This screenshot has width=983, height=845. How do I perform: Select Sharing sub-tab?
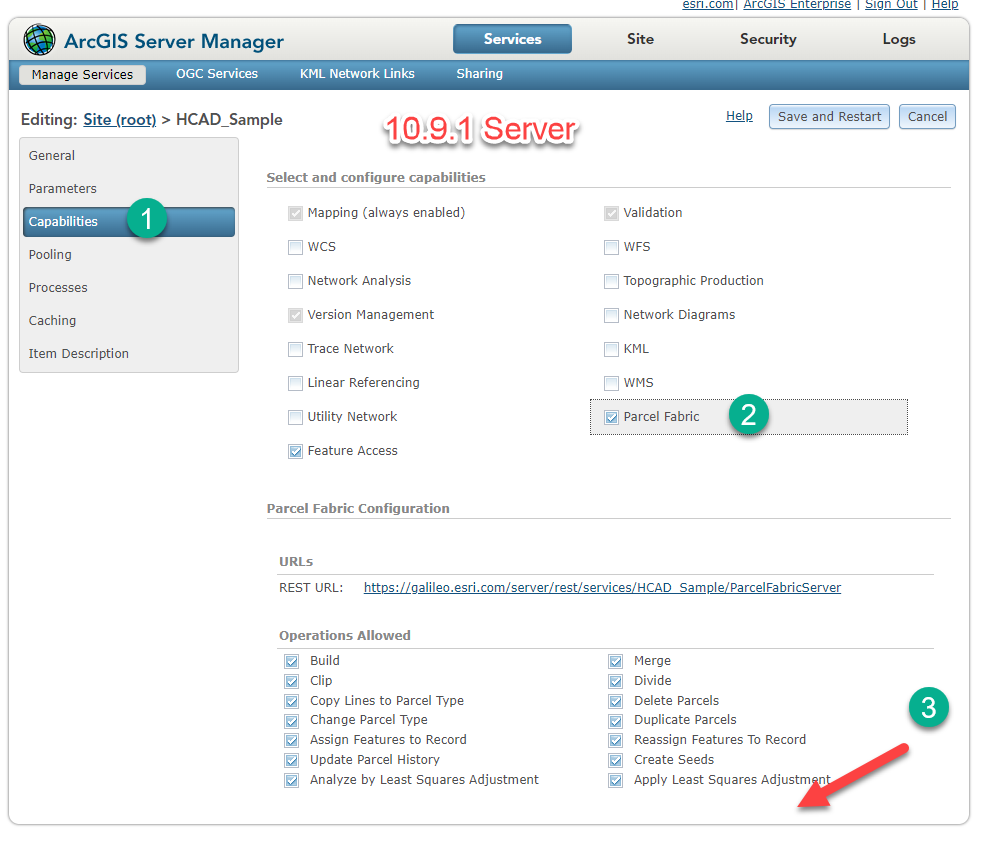[x=480, y=74]
